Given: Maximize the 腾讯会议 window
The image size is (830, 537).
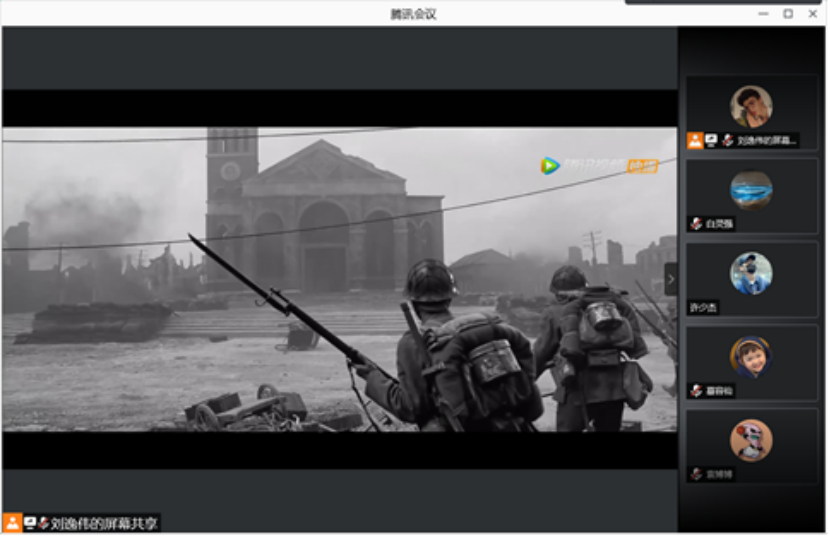Looking at the screenshot, I should [788, 13].
